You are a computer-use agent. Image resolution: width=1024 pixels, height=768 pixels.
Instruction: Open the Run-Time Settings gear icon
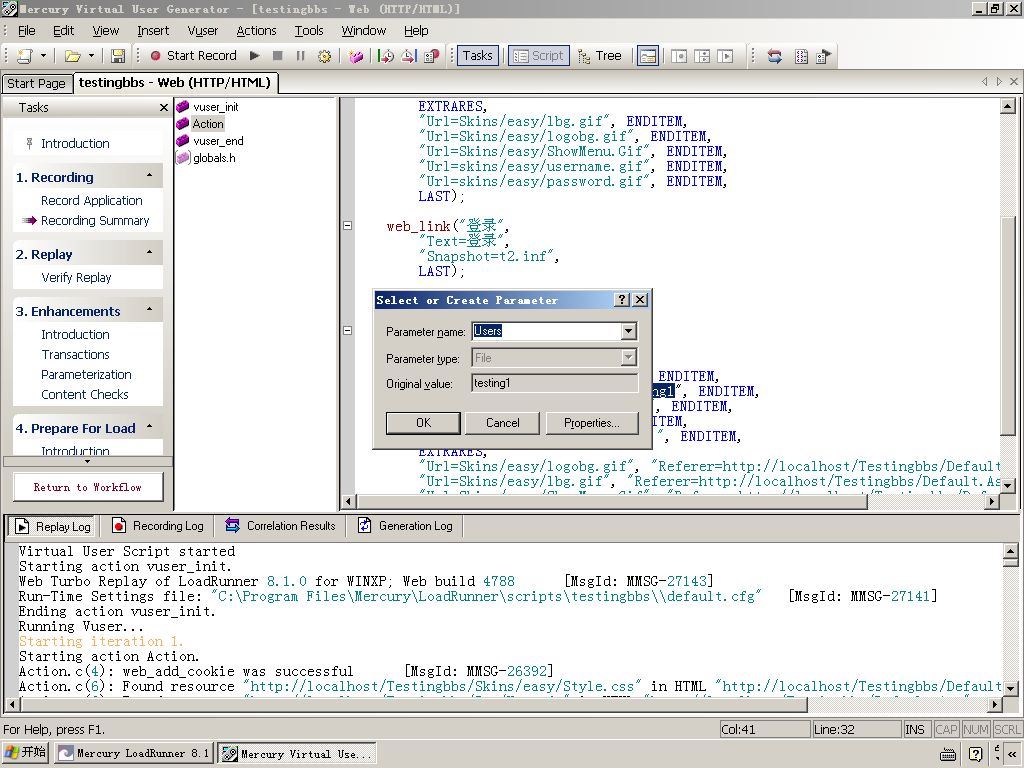[x=324, y=56]
